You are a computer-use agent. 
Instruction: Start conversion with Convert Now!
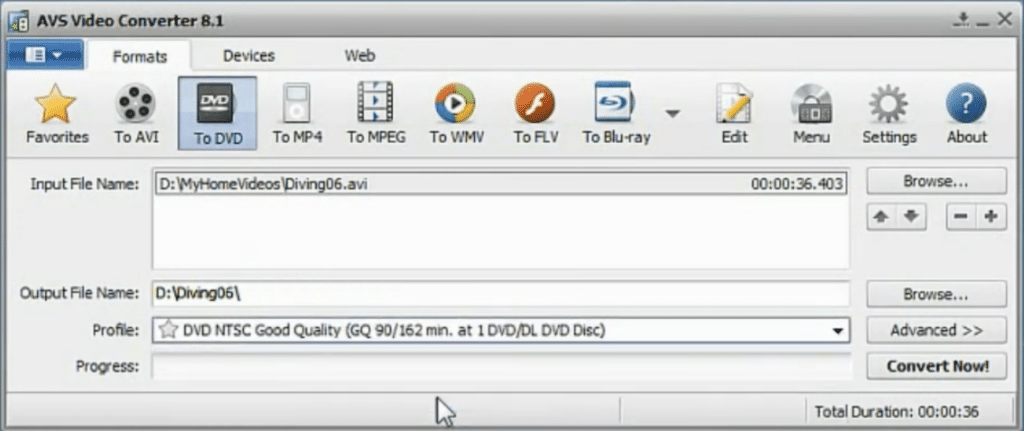pyautogui.click(x=936, y=366)
